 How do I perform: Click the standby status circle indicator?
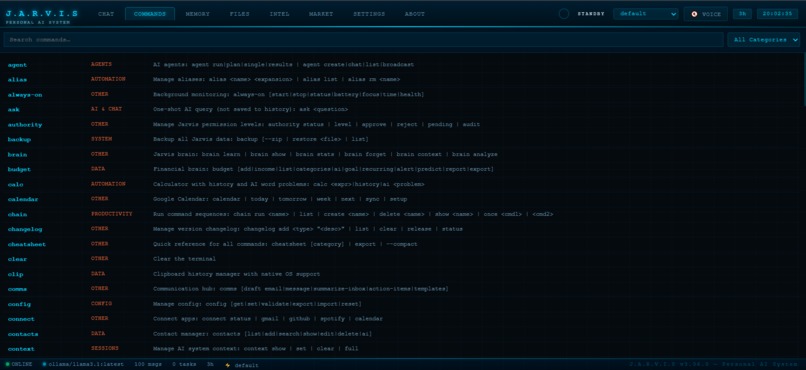(564, 14)
